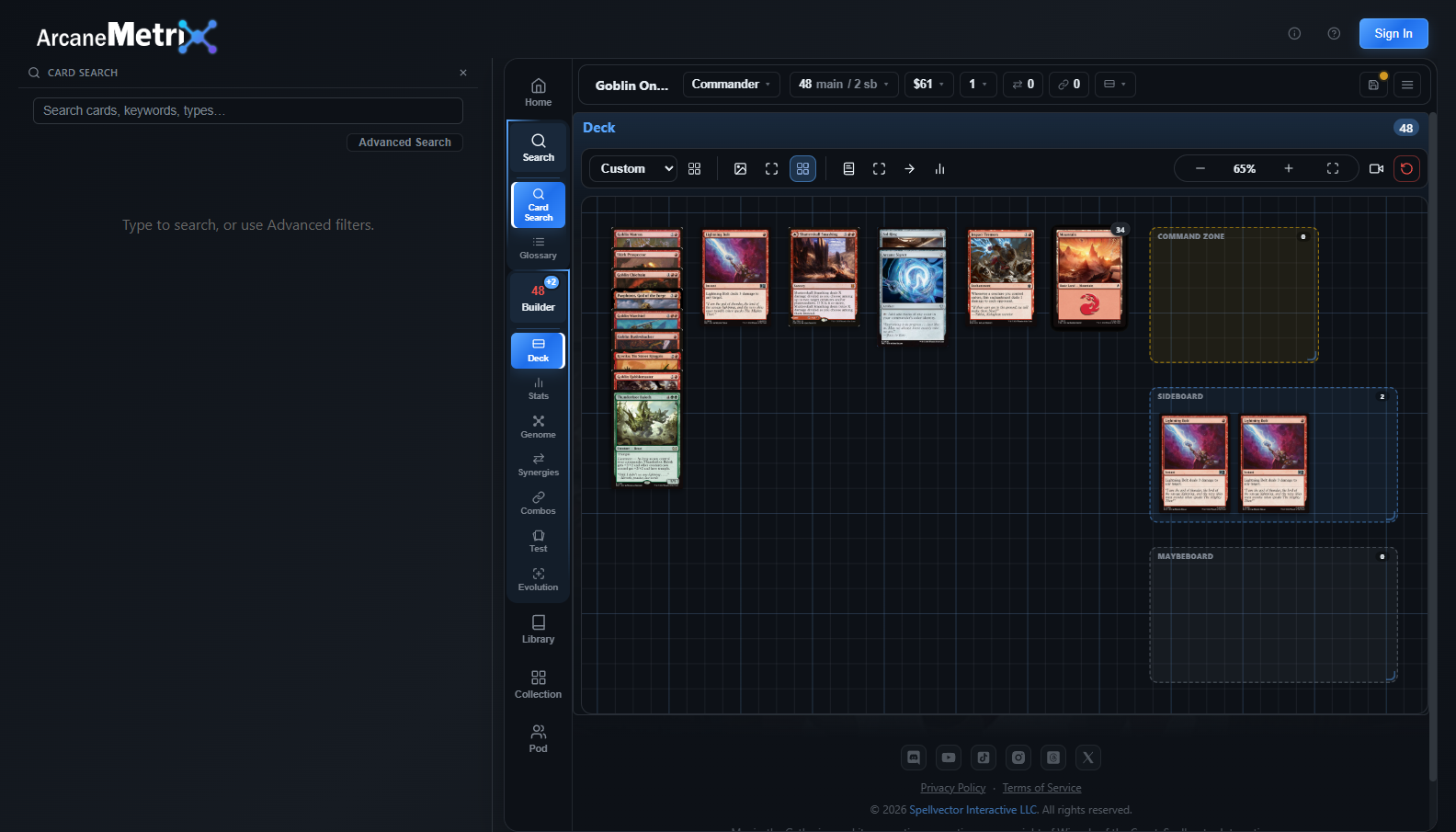
Task: Open Advanced Search
Action: click(404, 142)
